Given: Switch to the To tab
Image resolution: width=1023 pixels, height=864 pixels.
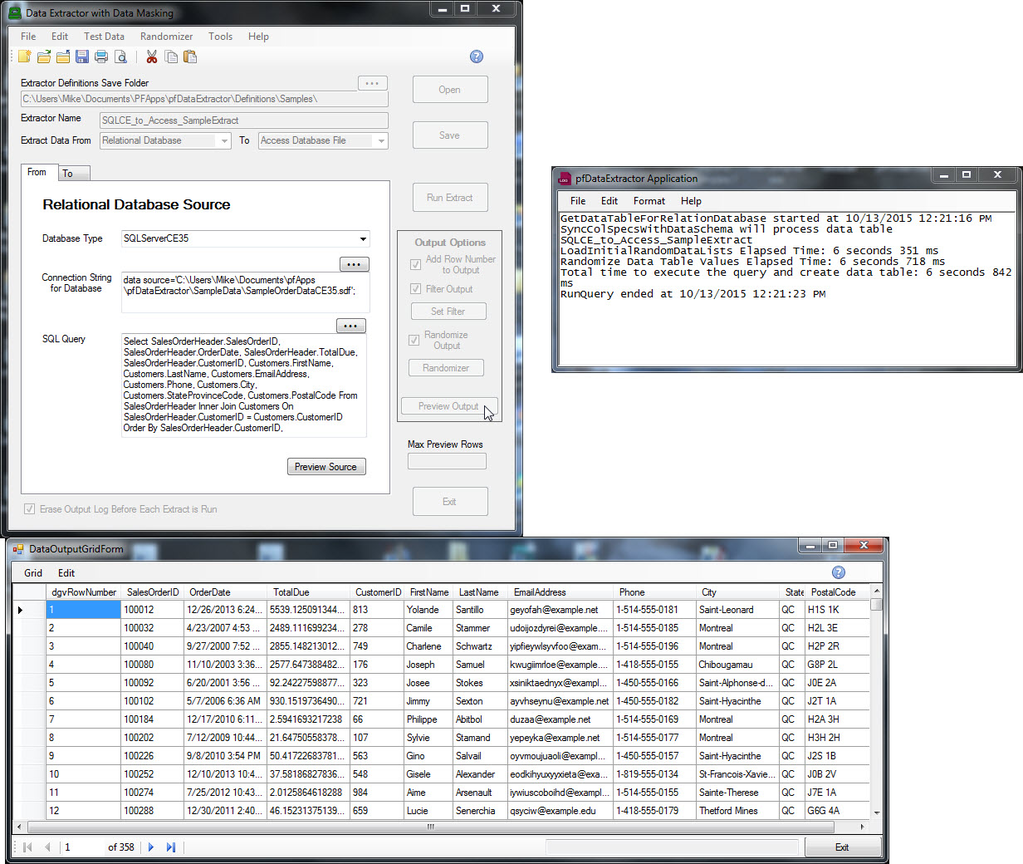Looking at the screenshot, I should 68,174.
